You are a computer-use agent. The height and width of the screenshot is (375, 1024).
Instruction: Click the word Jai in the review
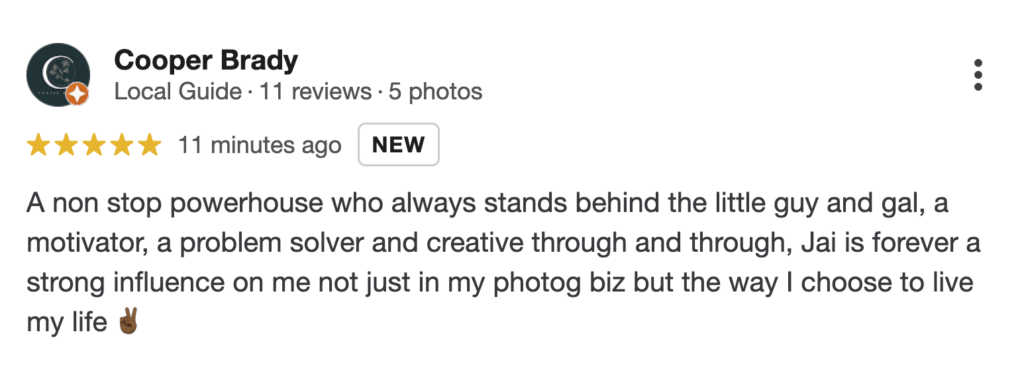click(x=788, y=244)
